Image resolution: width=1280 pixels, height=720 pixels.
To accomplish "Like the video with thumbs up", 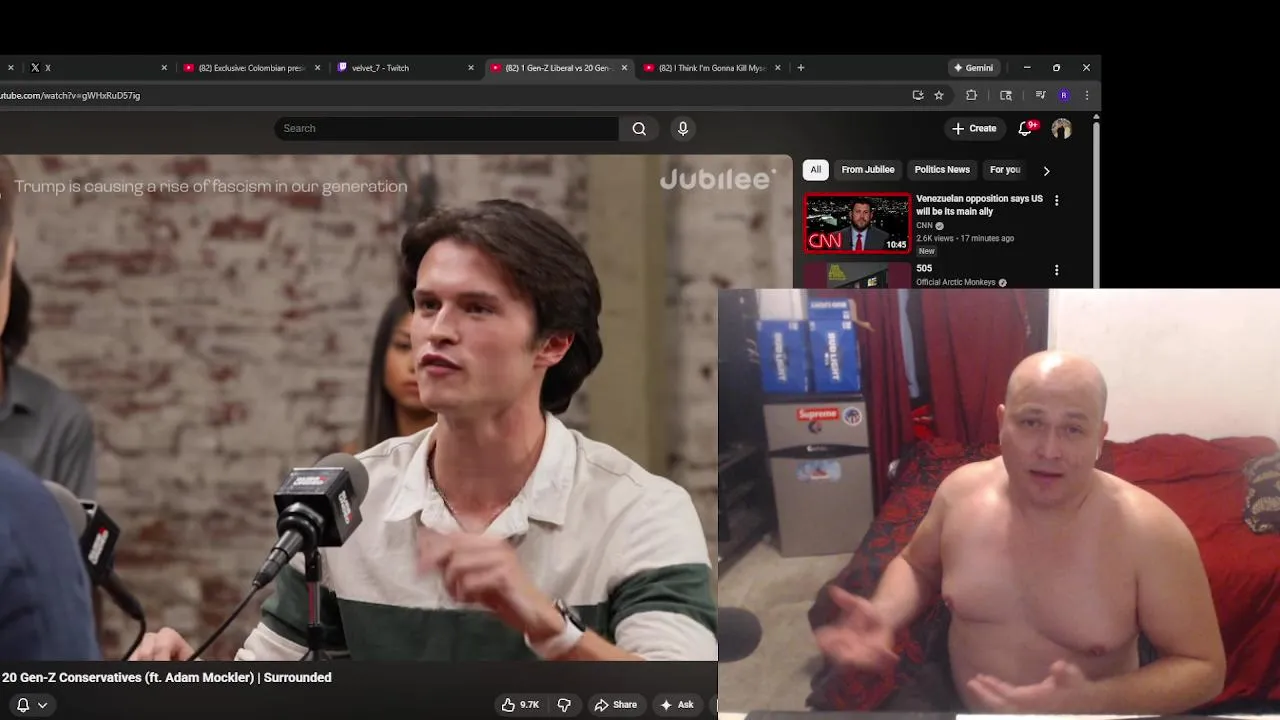I will point(520,705).
